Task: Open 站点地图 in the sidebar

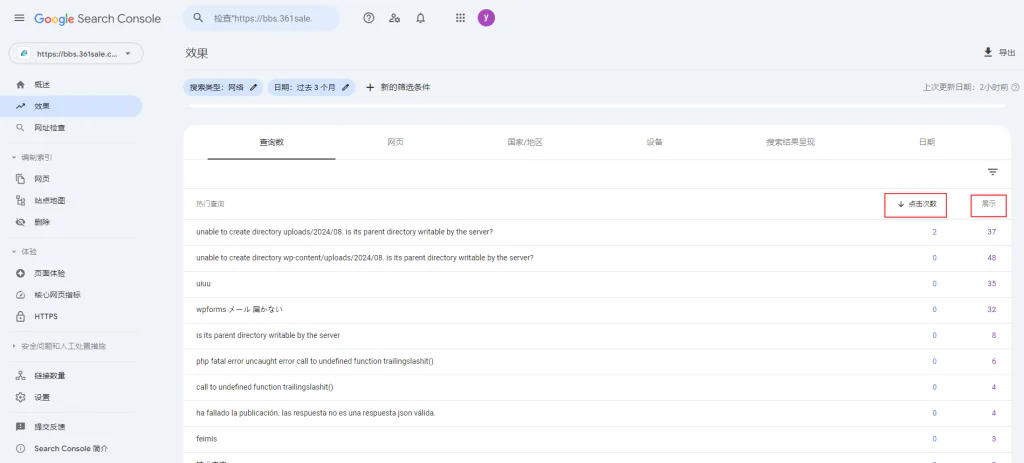Action: click(50, 200)
